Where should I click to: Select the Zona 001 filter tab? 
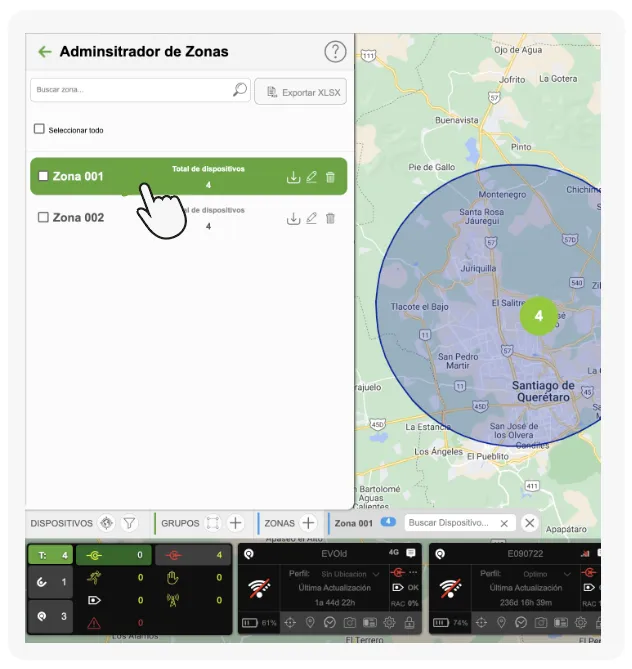354,523
